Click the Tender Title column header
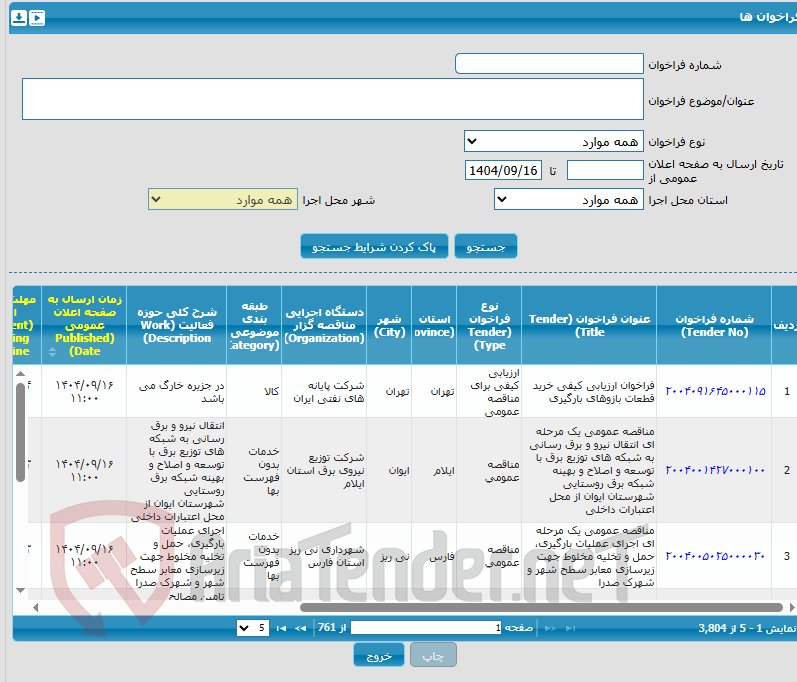The height and width of the screenshot is (682, 797). [589, 325]
